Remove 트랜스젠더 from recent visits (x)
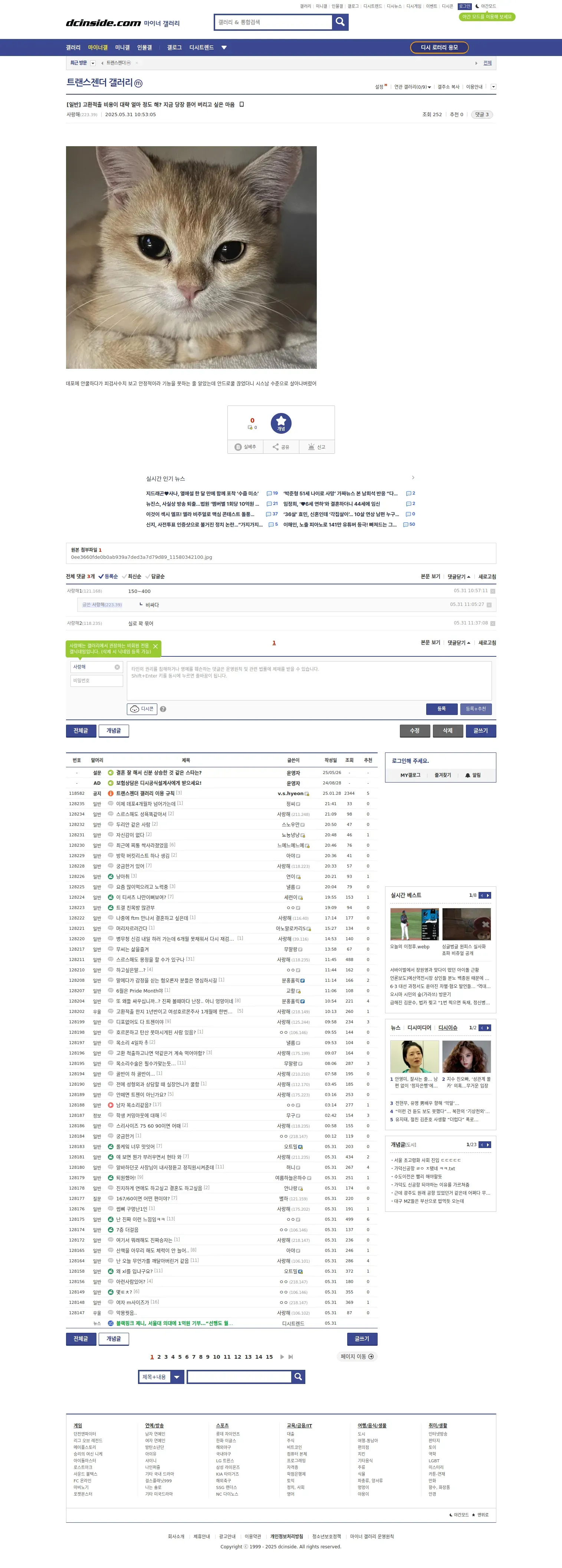 pyautogui.click(x=137, y=63)
